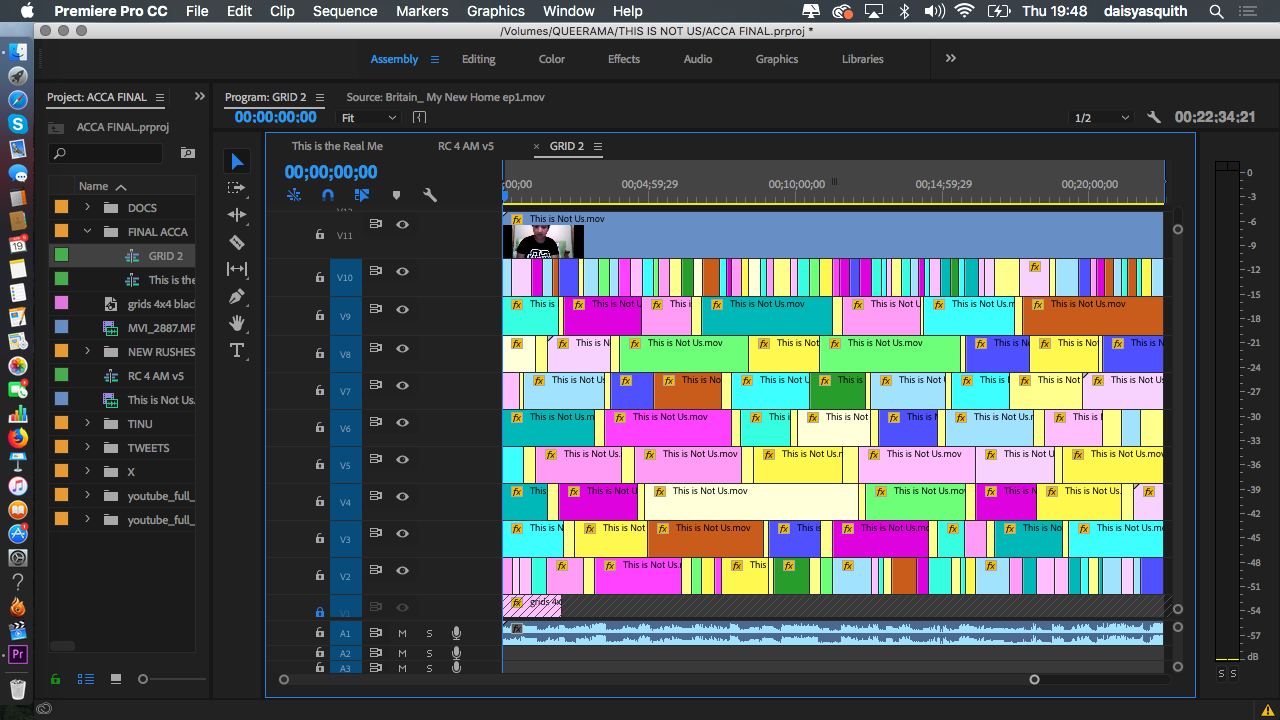Solo audio track A1

click(430, 633)
